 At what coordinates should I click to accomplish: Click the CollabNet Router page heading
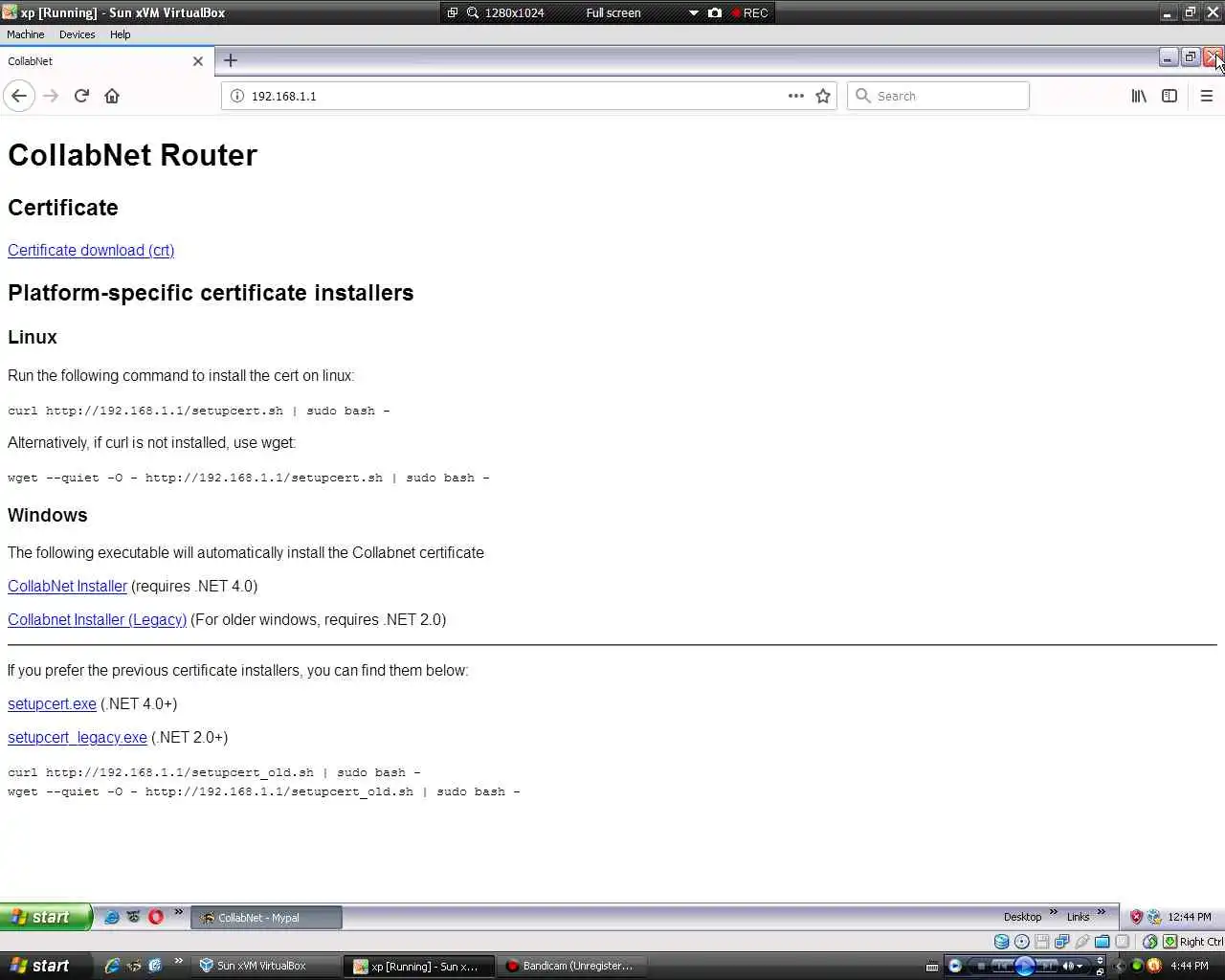[x=133, y=155]
